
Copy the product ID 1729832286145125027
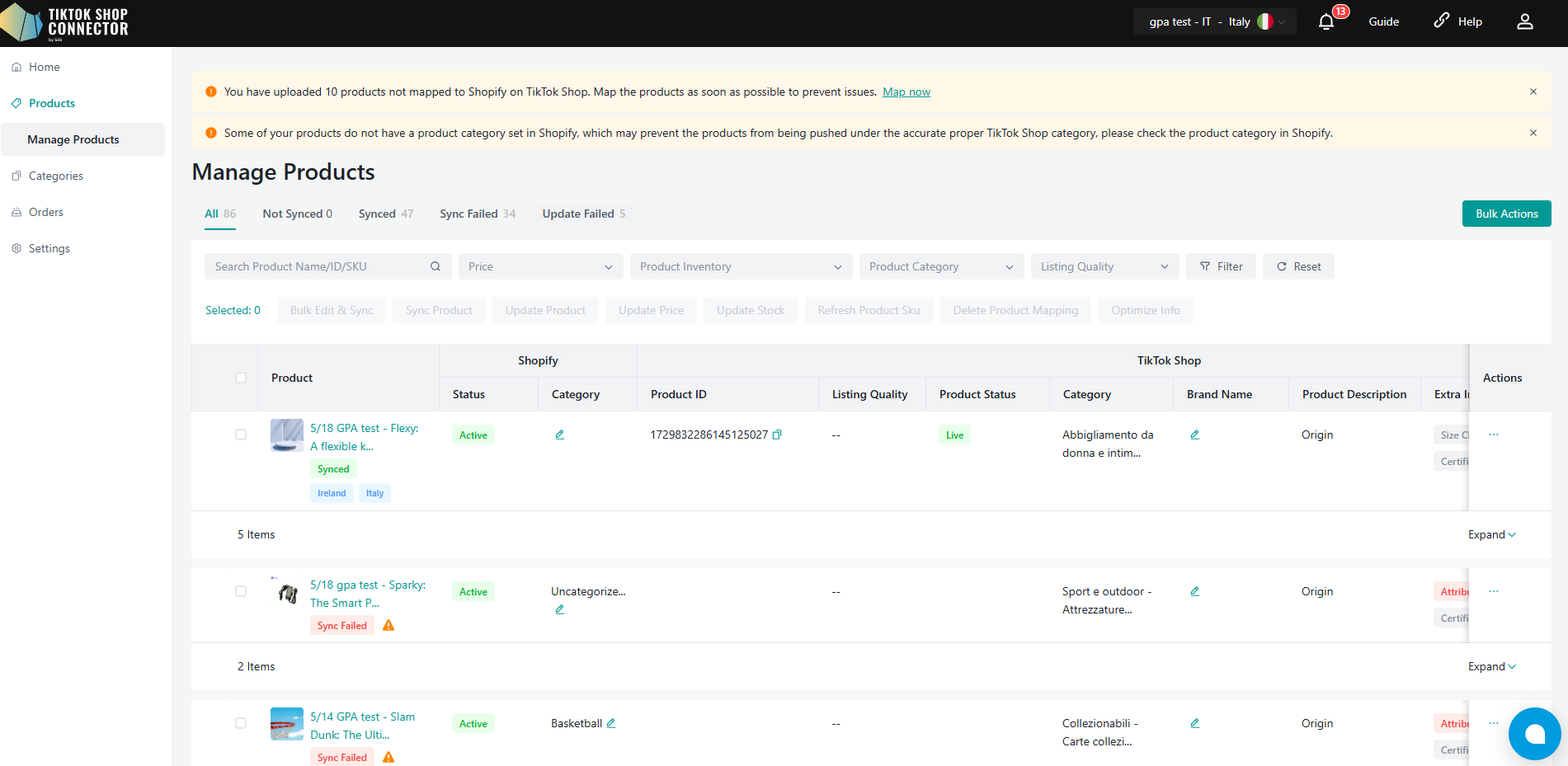[777, 435]
